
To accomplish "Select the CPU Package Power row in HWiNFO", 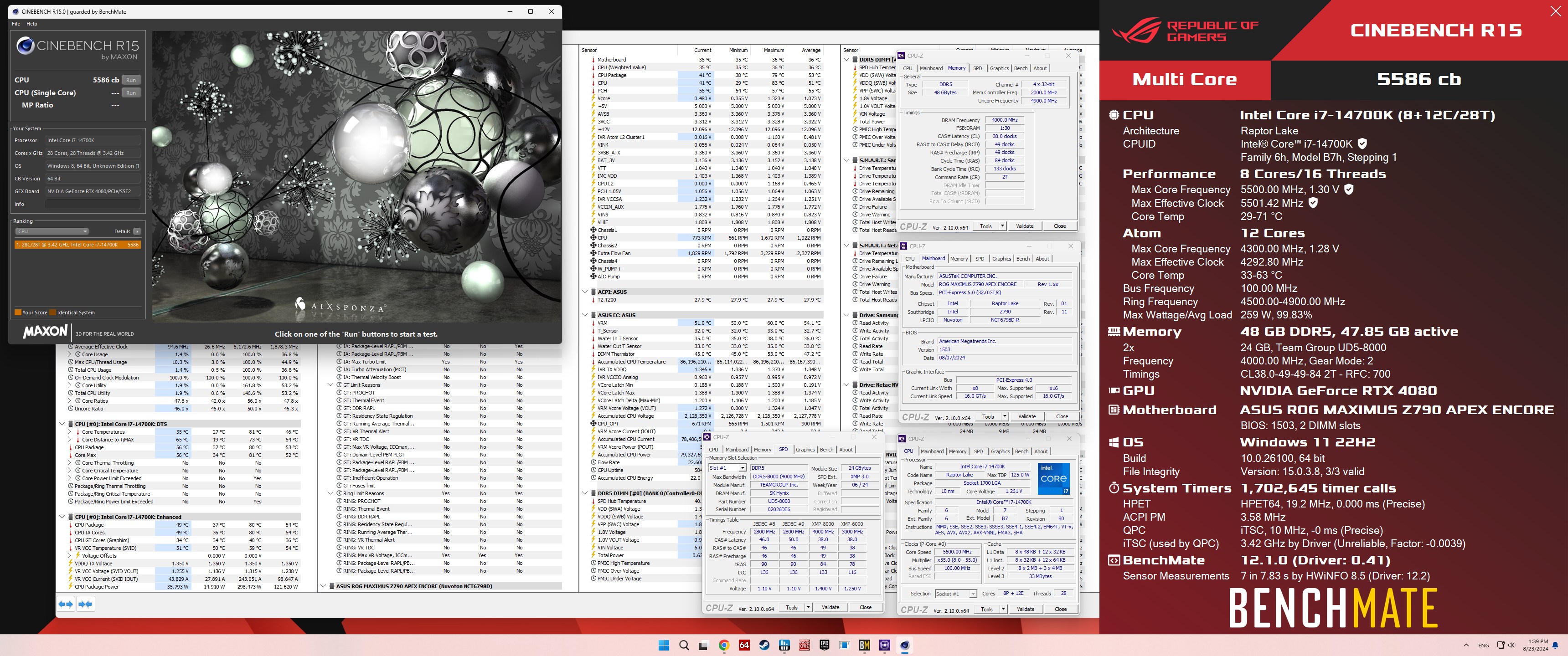I will [x=184, y=587].
